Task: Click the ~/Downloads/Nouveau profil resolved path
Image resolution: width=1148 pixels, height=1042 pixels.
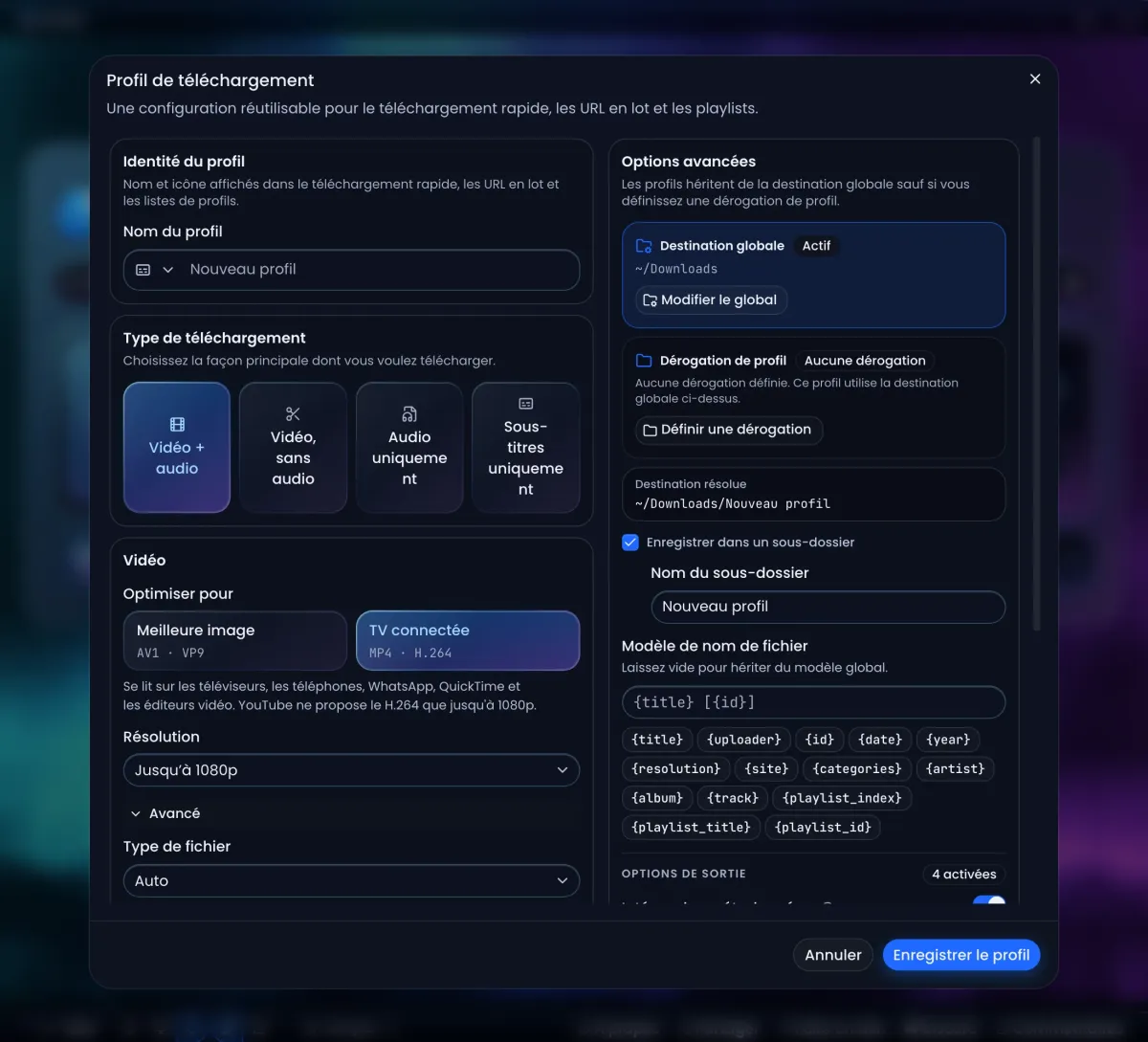Action: pyautogui.click(x=733, y=503)
